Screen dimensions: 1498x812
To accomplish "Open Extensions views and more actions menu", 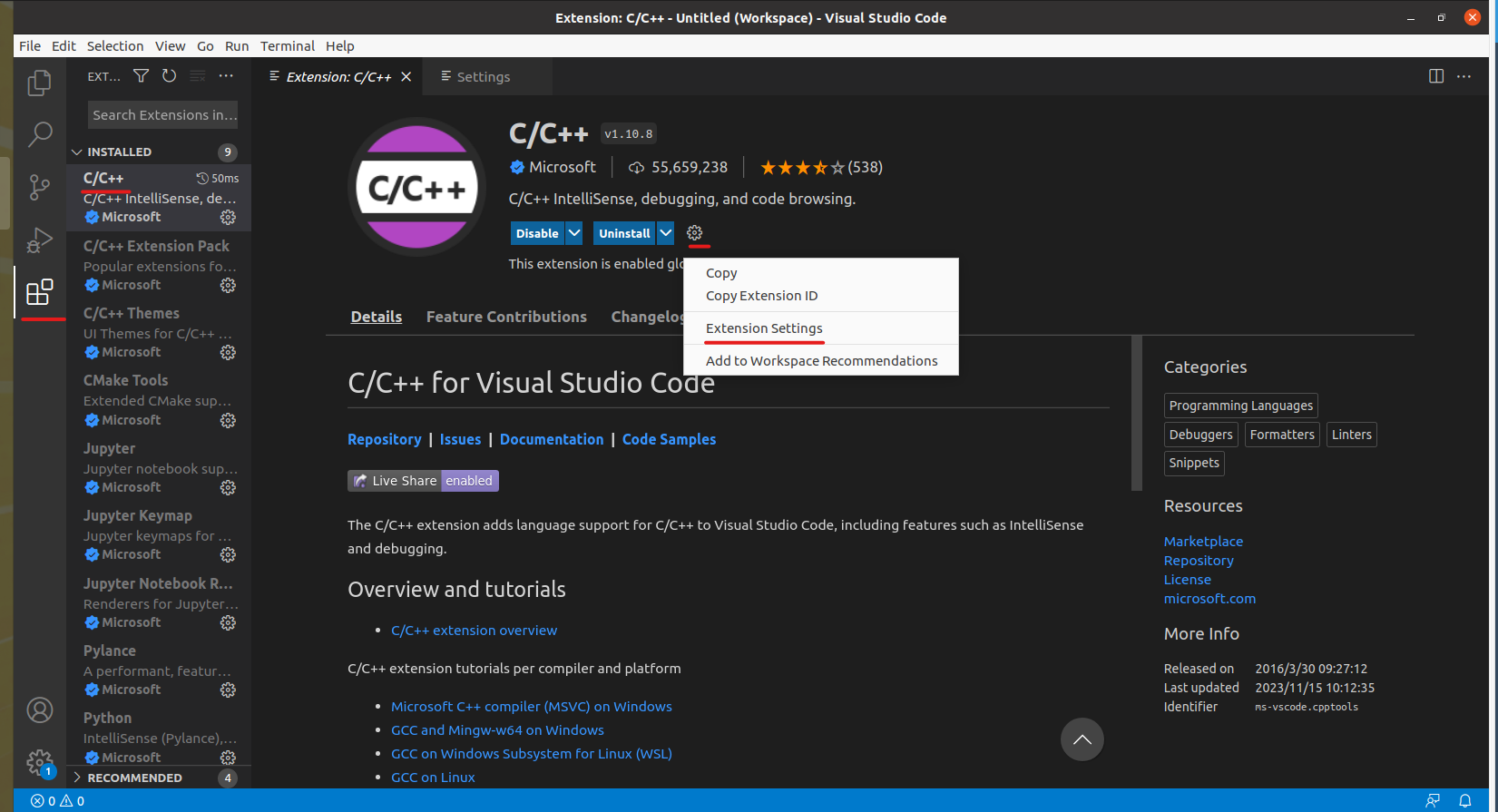I will [x=226, y=76].
